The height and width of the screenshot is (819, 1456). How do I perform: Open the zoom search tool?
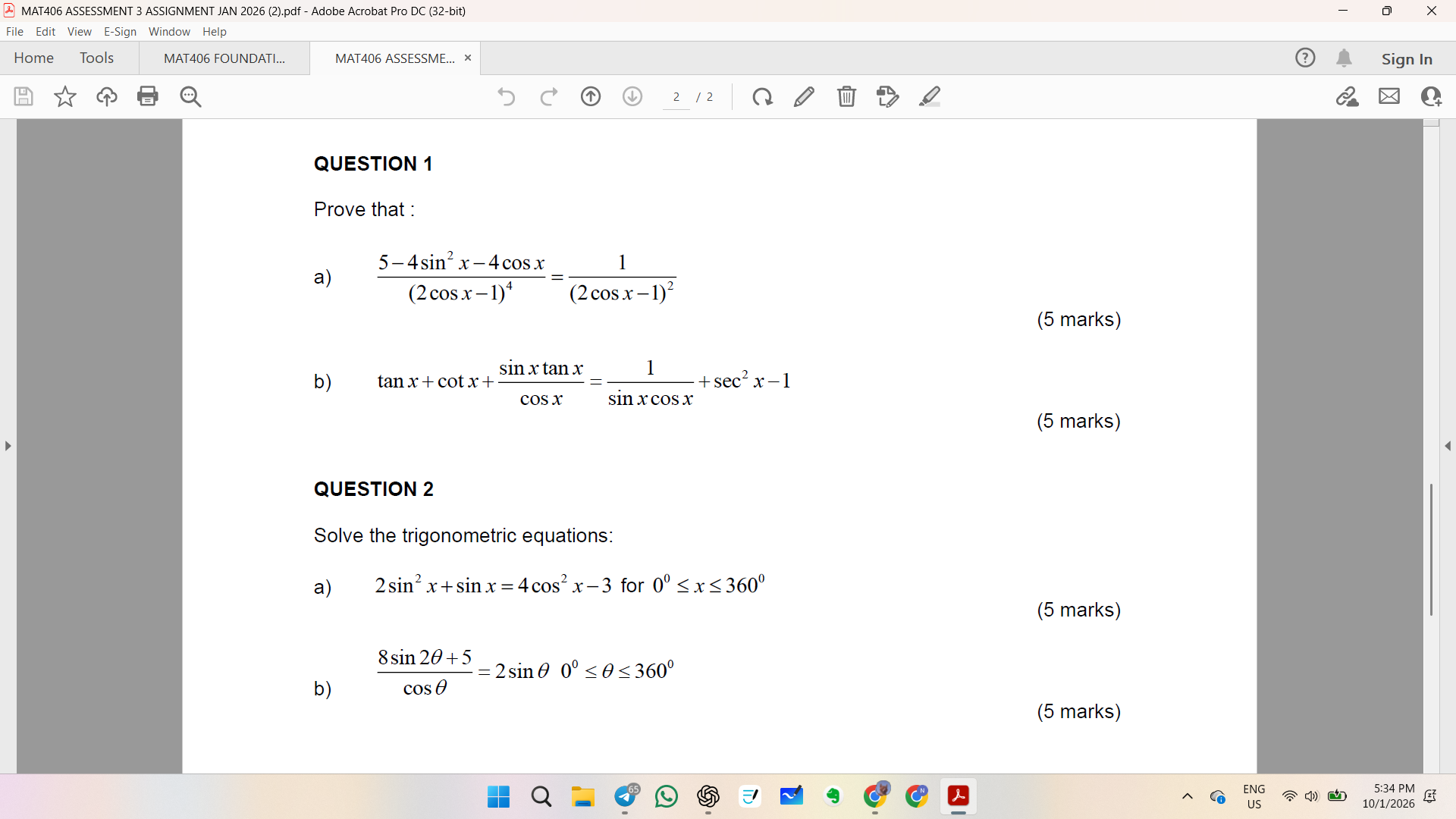click(190, 96)
